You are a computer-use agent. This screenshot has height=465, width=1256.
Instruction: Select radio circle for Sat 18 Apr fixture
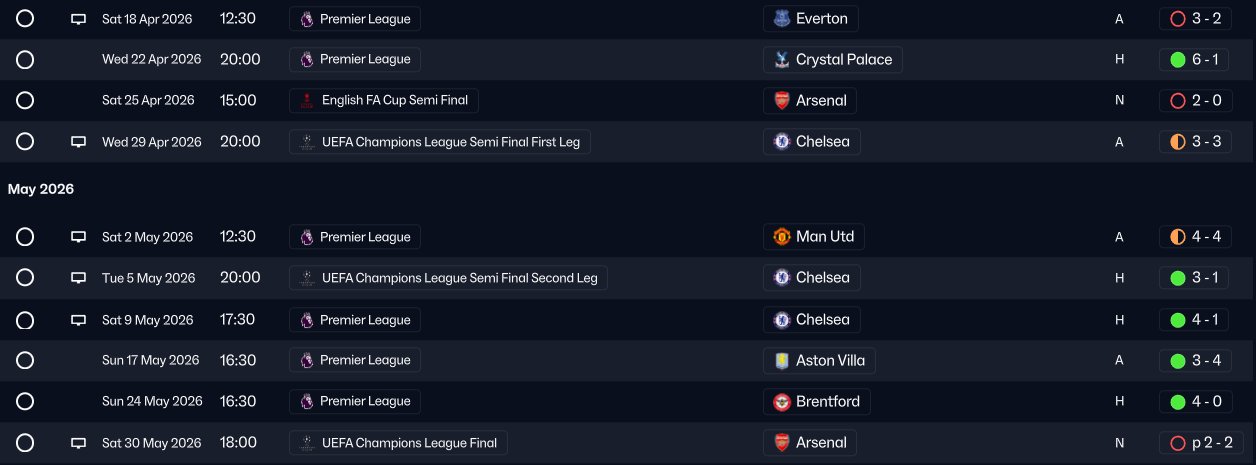[x=25, y=19]
